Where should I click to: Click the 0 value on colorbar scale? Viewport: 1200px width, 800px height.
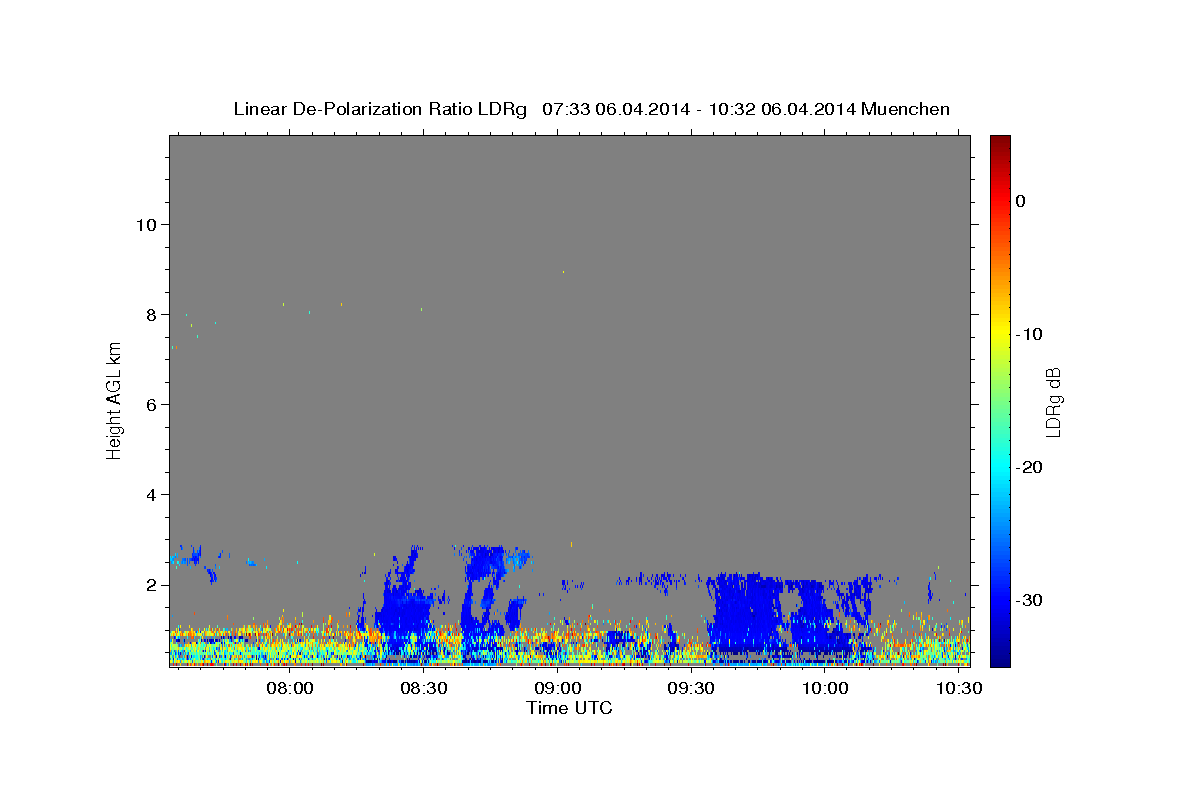tap(1021, 201)
